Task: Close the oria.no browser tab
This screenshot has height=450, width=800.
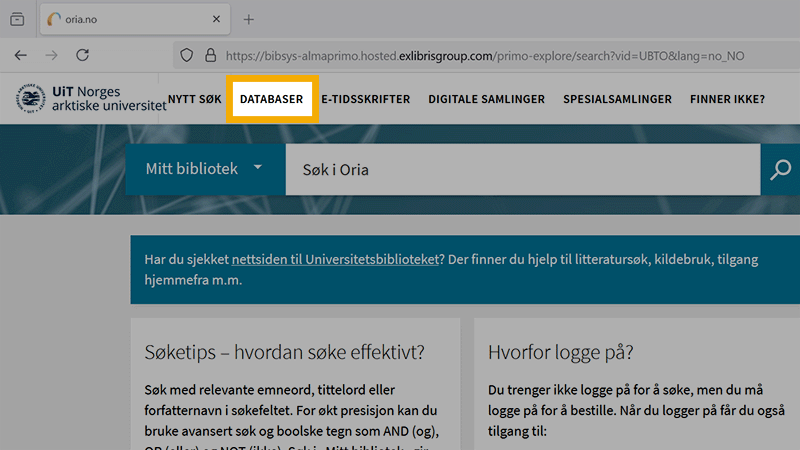Action: (215, 20)
